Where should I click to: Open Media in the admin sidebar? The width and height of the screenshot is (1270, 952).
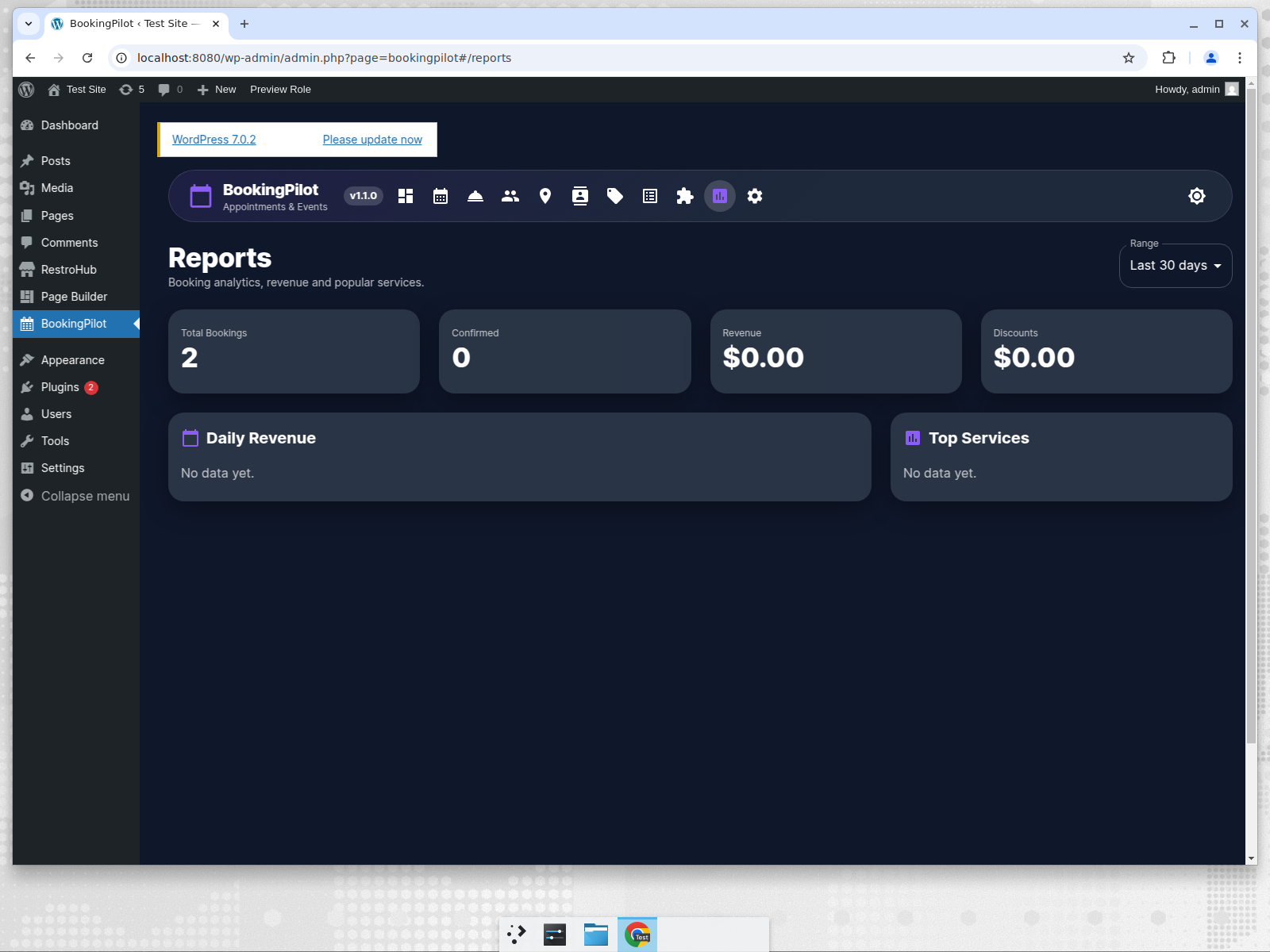76,188
